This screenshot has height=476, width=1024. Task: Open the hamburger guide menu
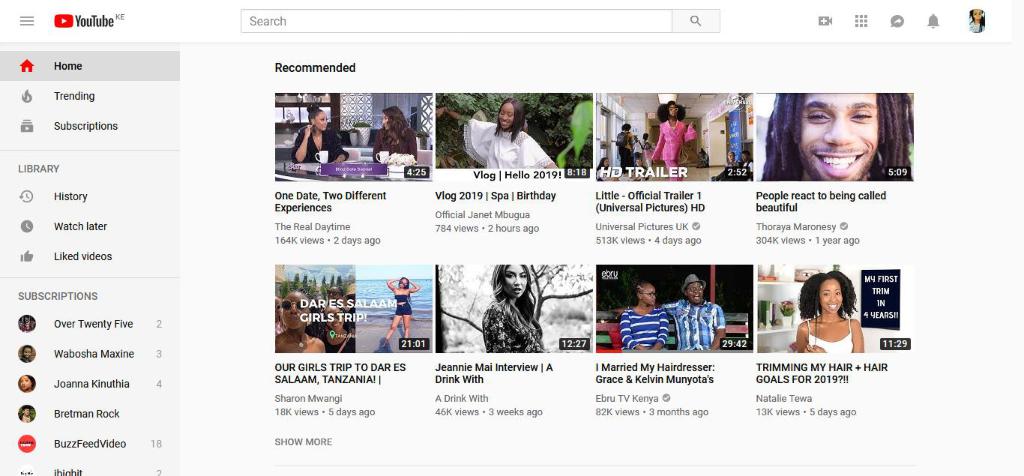(x=27, y=21)
